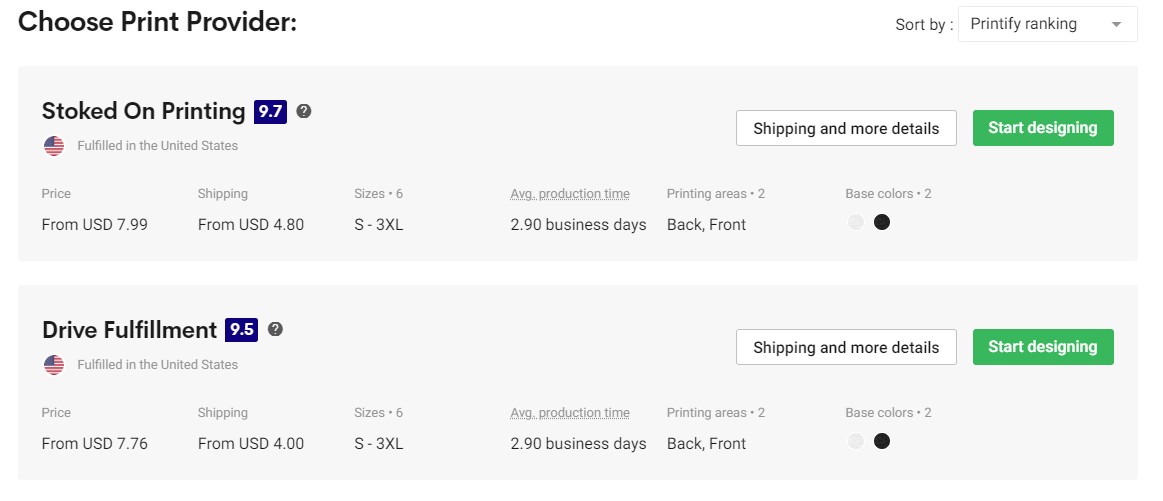Click the 9.7 rating badge
The height and width of the screenshot is (501, 1163).
click(x=270, y=111)
